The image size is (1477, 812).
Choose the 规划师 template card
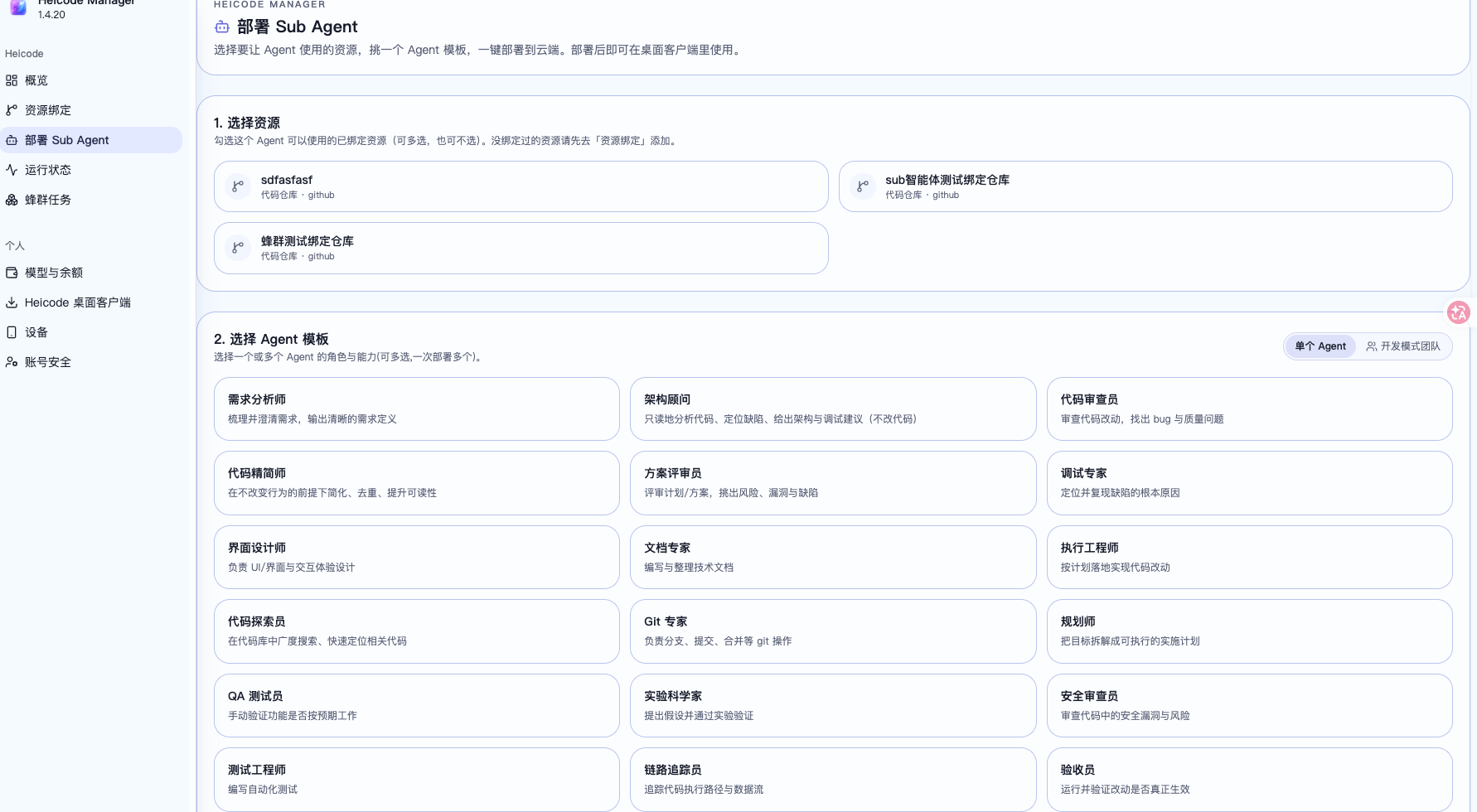point(1250,631)
